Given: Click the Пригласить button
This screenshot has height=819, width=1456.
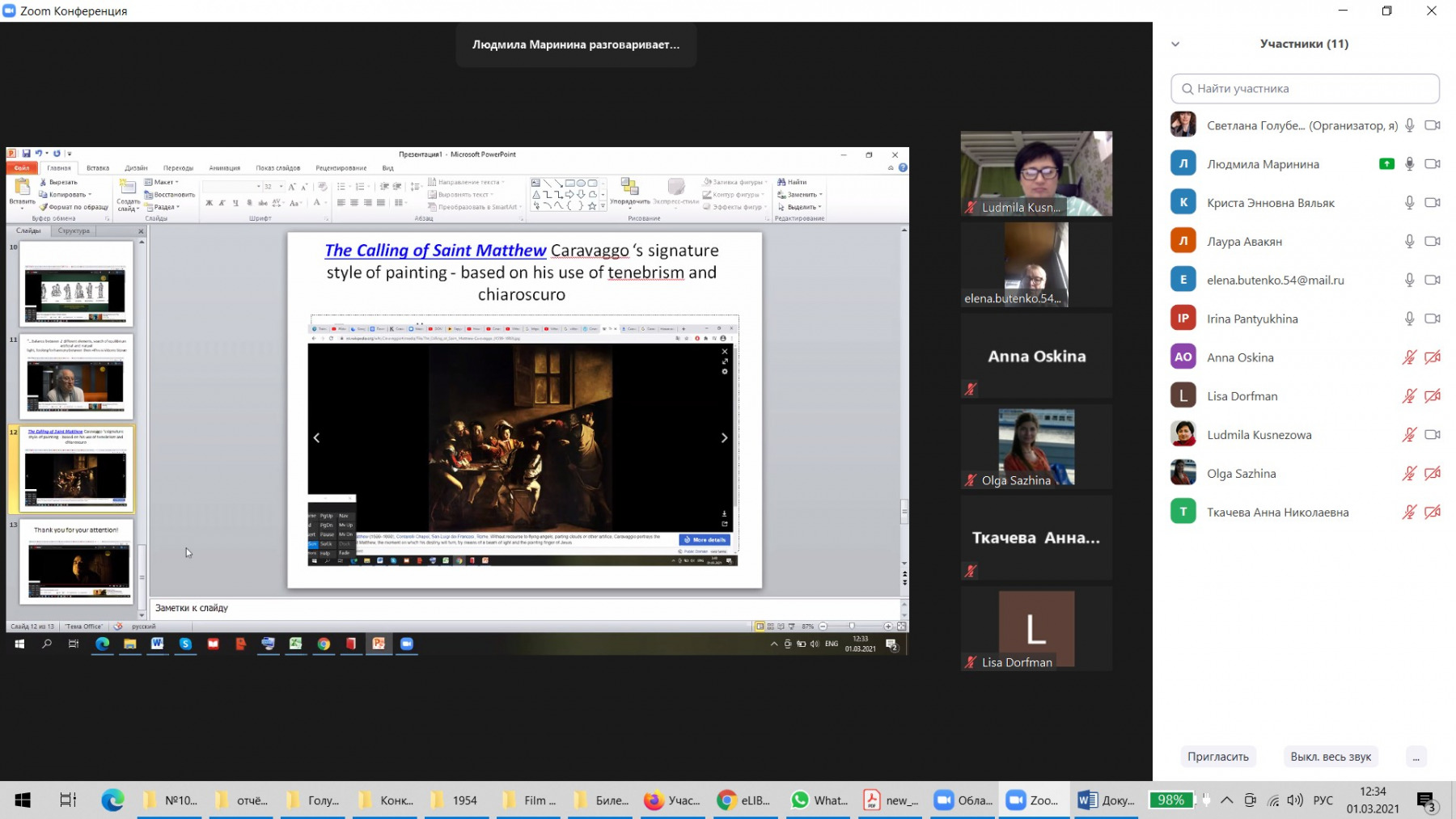Looking at the screenshot, I should pyautogui.click(x=1217, y=757).
